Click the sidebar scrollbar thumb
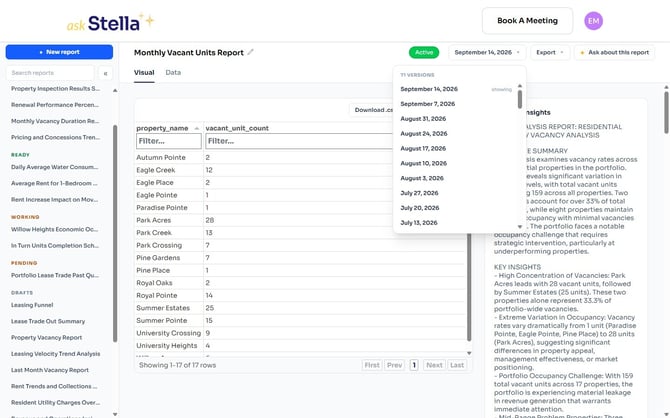 pos(115,233)
